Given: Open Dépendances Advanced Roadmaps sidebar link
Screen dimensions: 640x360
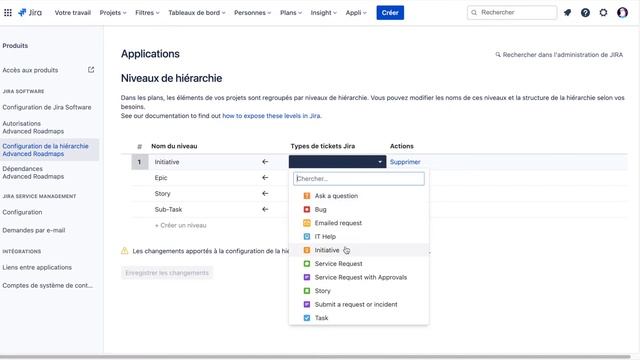Looking at the screenshot, I should 33,173.
